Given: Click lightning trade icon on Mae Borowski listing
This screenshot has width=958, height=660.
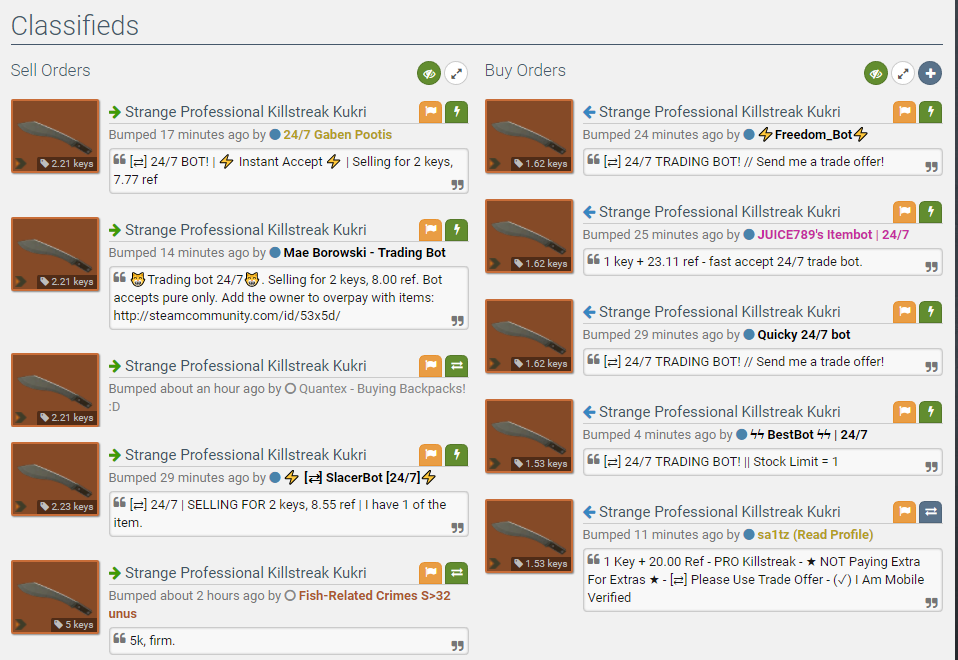Looking at the screenshot, I should click(456, 230).
